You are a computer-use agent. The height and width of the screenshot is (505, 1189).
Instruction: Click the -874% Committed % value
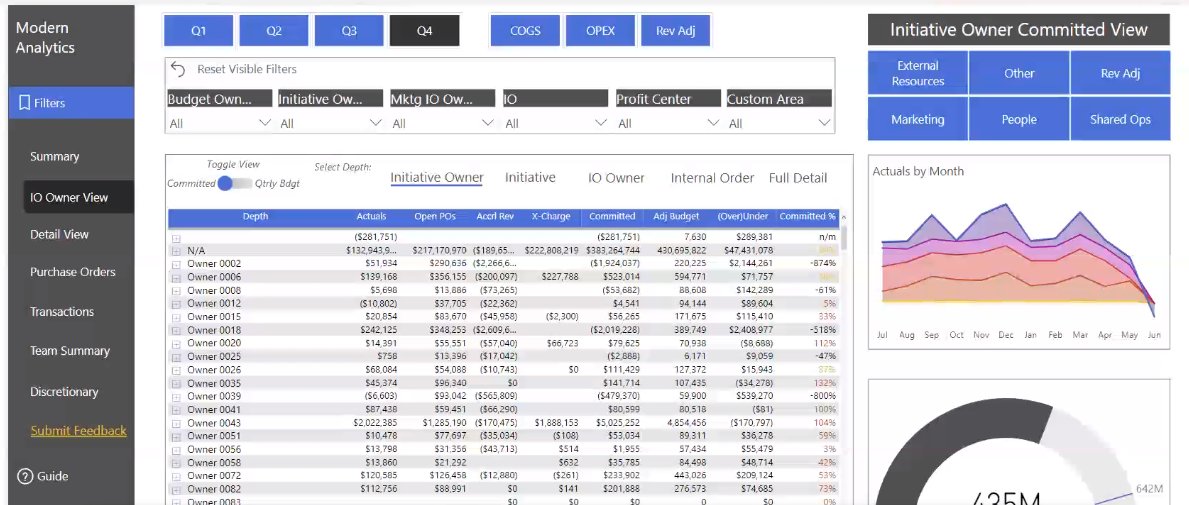tap(822, 264)
